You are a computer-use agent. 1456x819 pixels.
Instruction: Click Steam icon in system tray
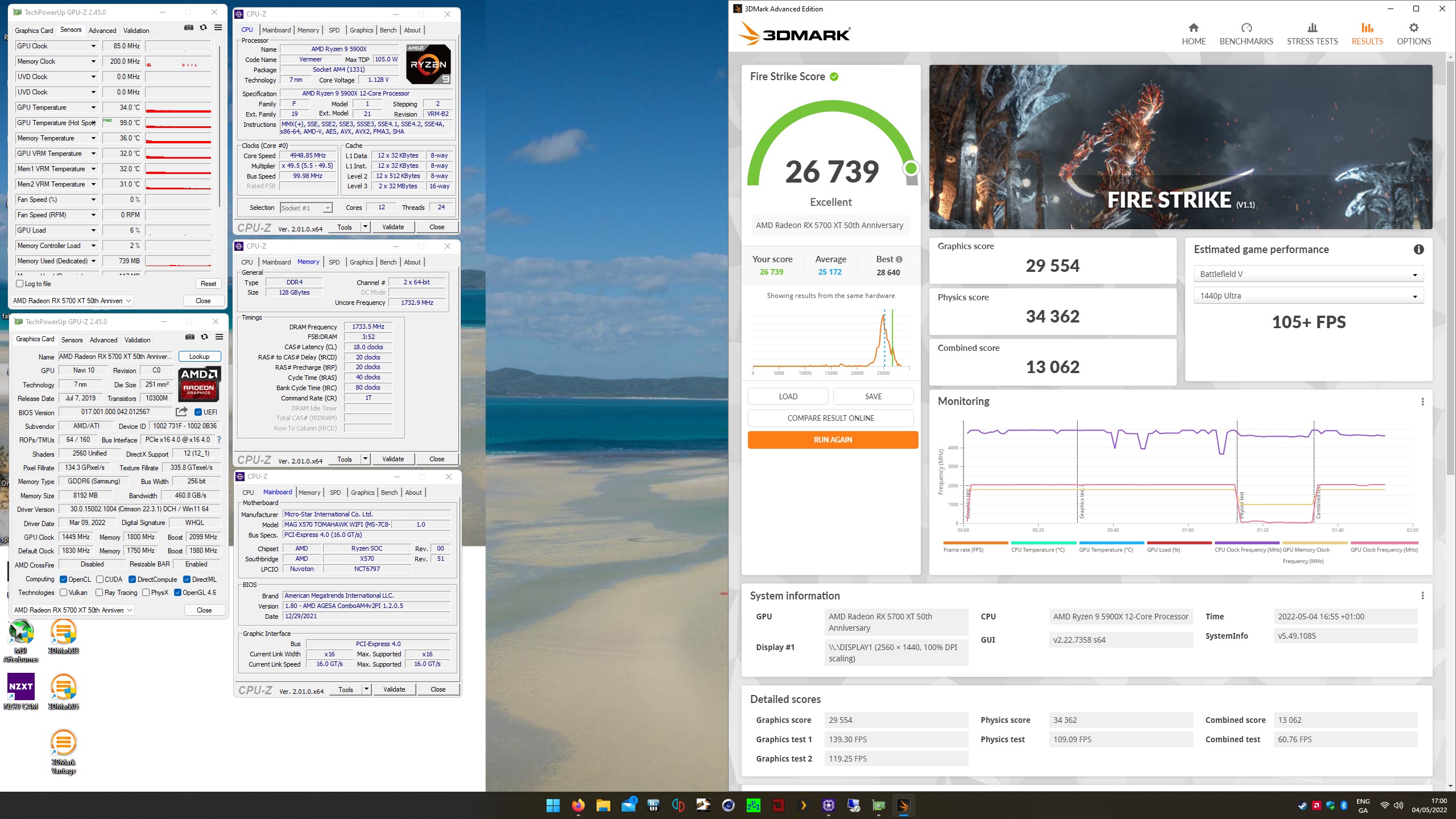1302,805
